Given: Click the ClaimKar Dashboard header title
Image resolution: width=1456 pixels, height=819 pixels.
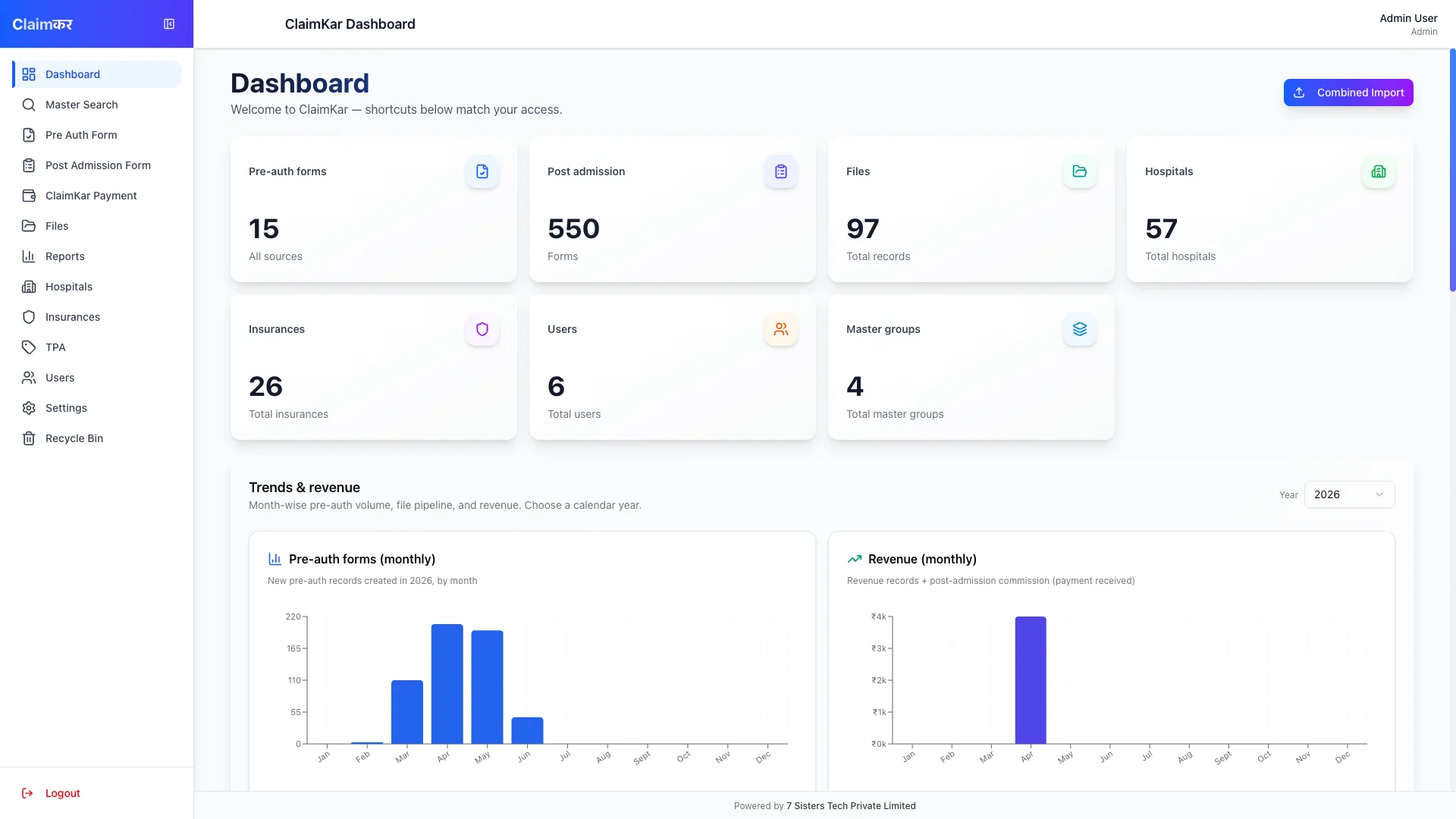Looking at the screenshot, I should 350,24.
